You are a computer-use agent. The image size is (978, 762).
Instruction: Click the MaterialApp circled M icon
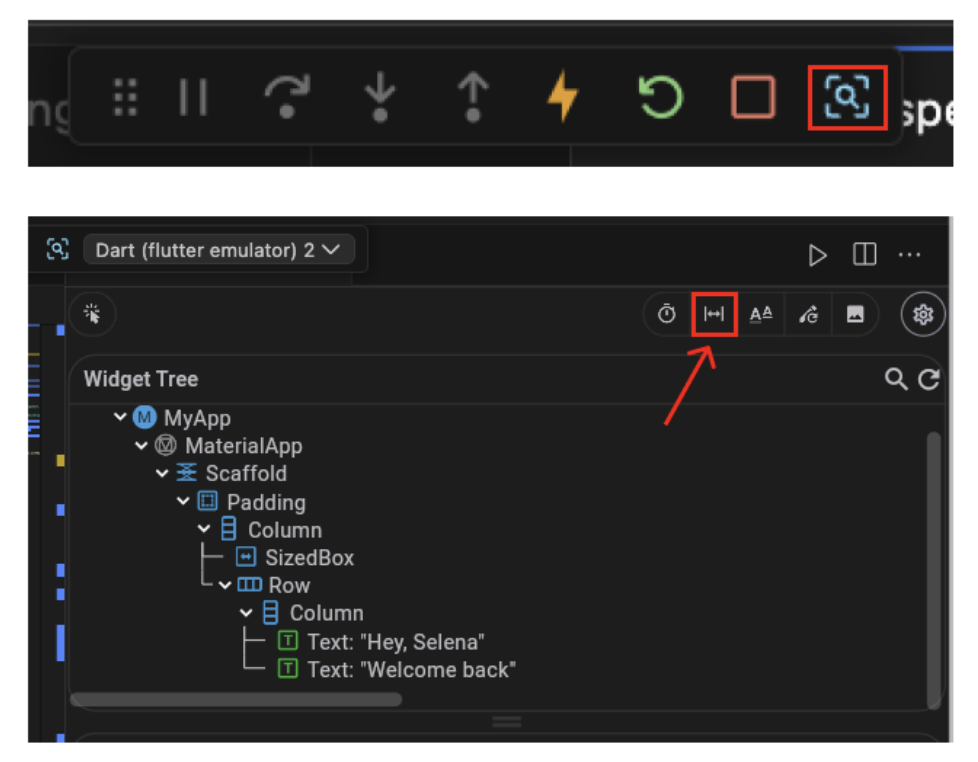point(166,445)
